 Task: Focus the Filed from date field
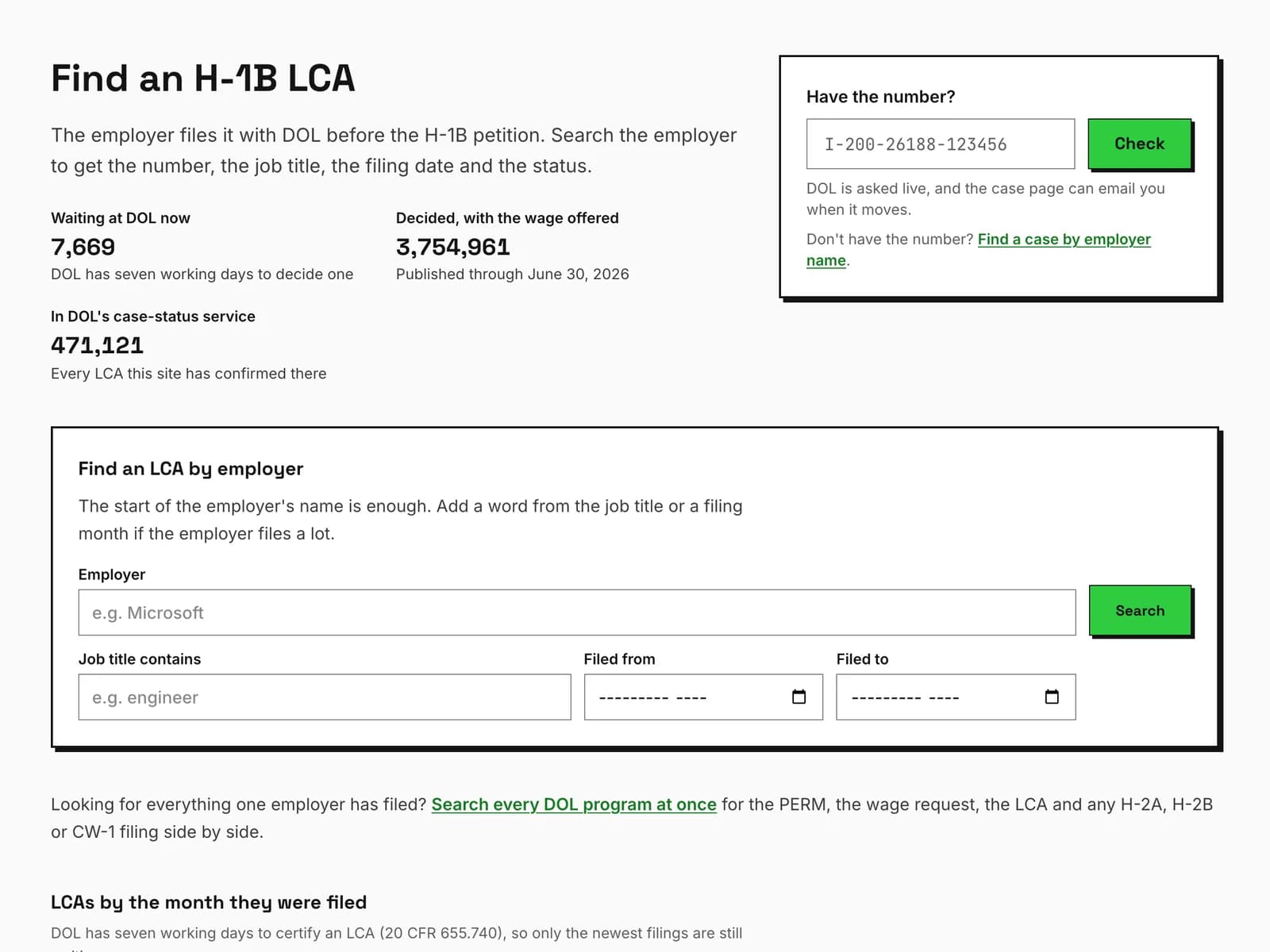[x=703, y=697]
